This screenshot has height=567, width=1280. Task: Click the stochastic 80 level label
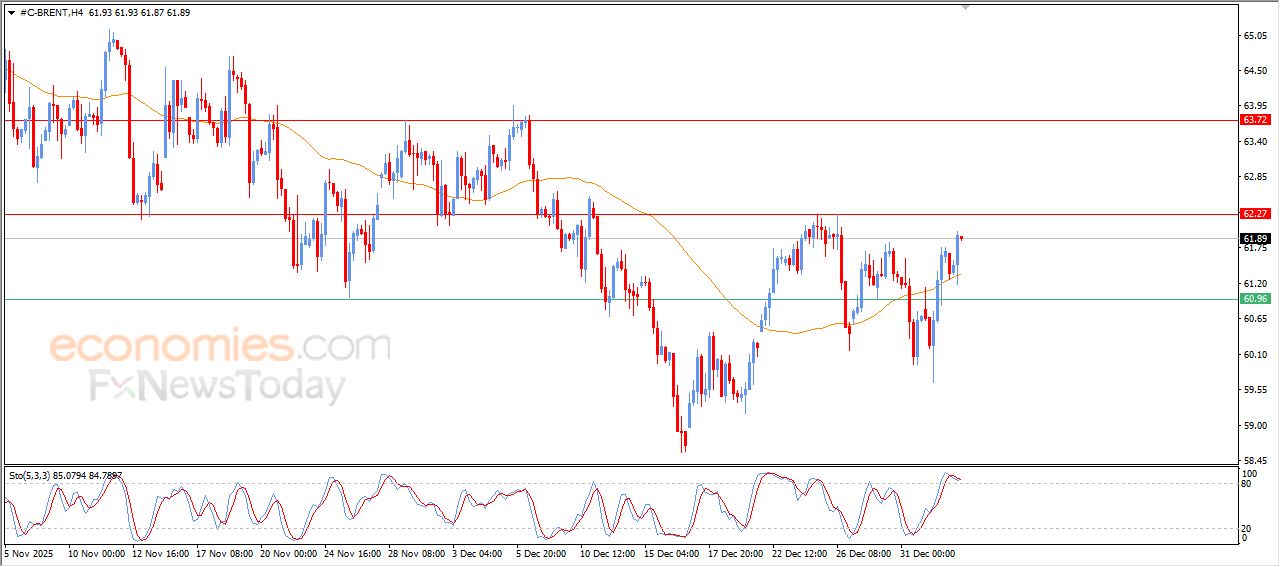(x=1247, y=484)
